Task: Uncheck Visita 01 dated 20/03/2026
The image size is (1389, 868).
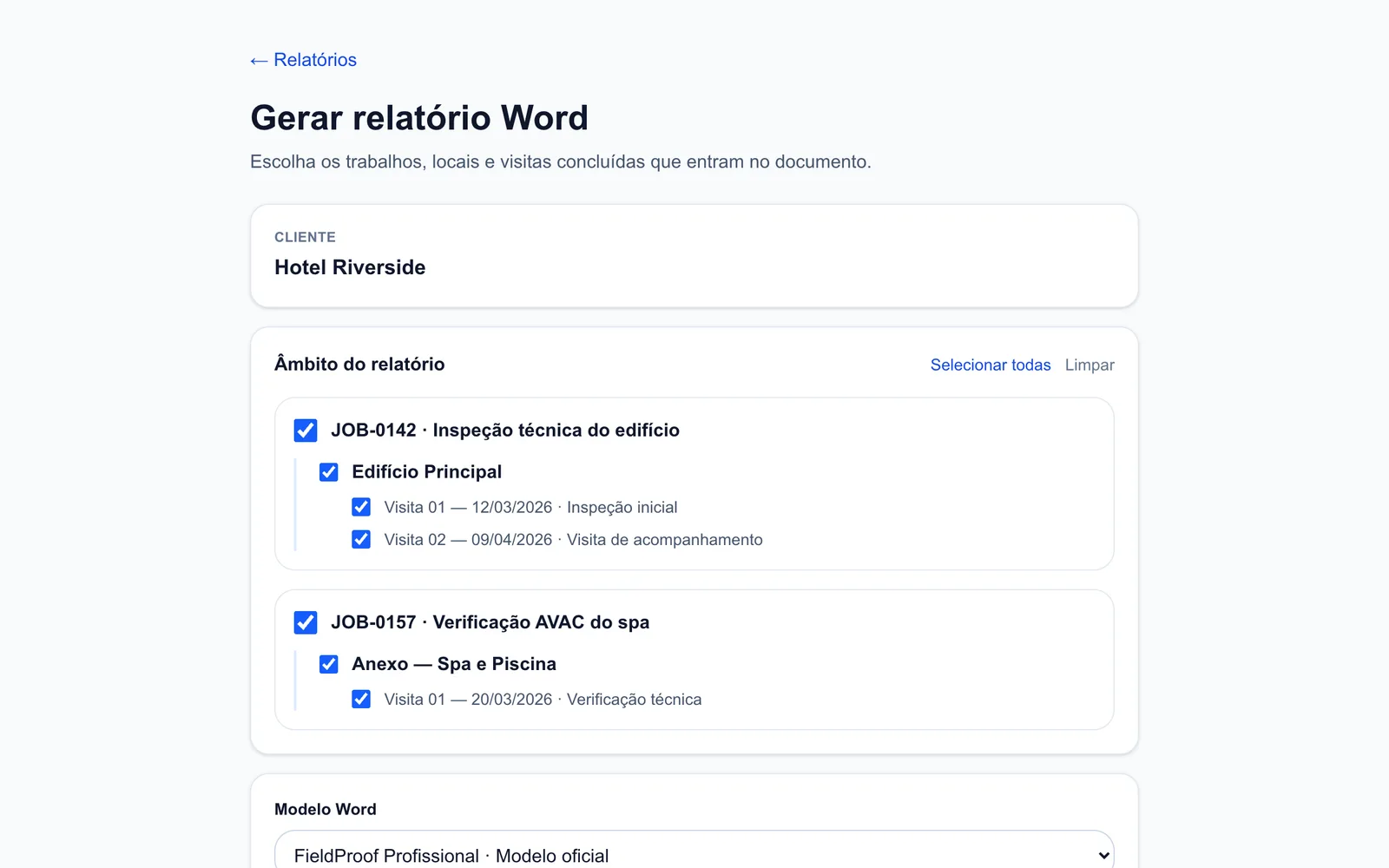Action: point(361,699)
